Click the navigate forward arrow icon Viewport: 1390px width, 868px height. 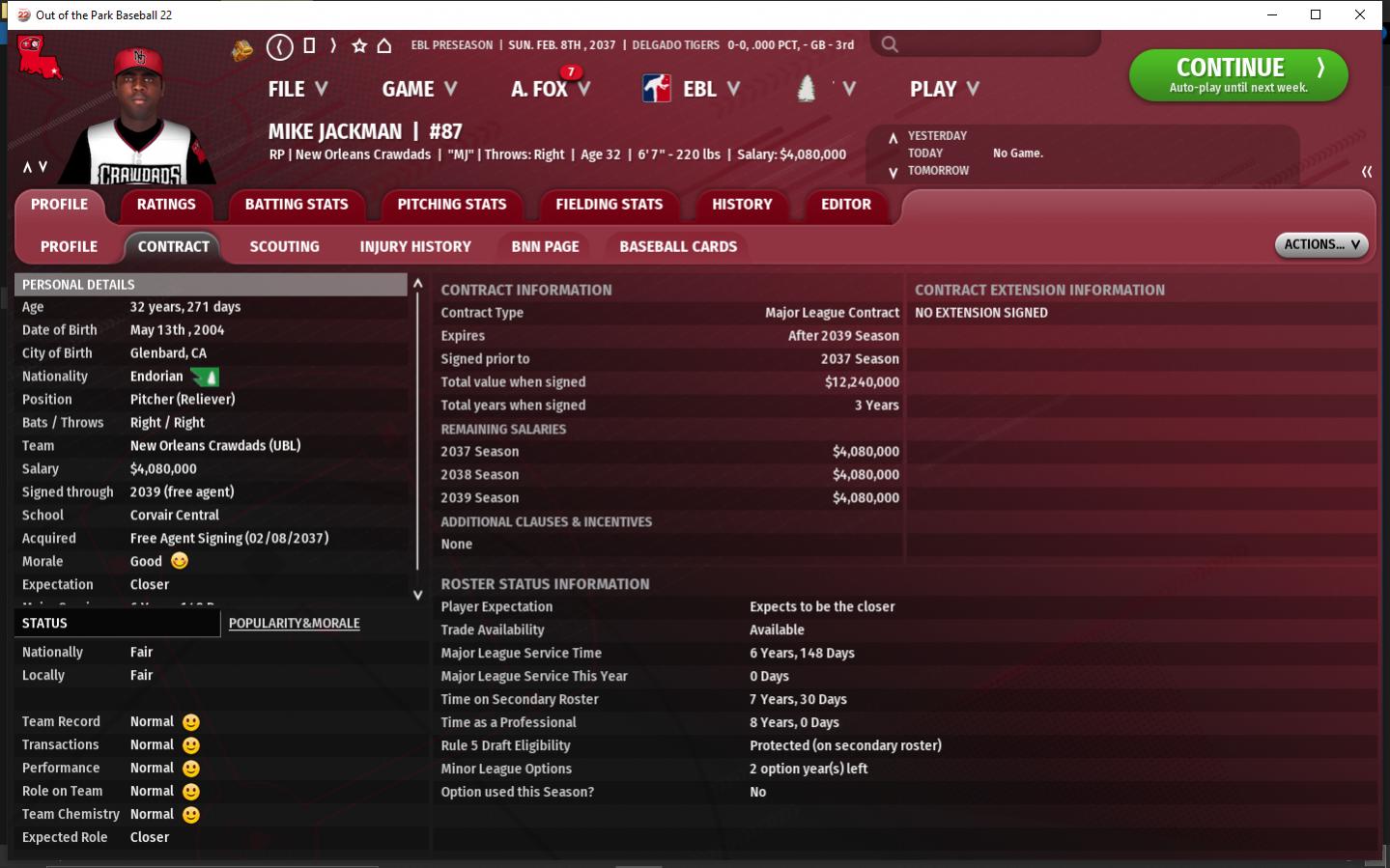coord(333,45)
